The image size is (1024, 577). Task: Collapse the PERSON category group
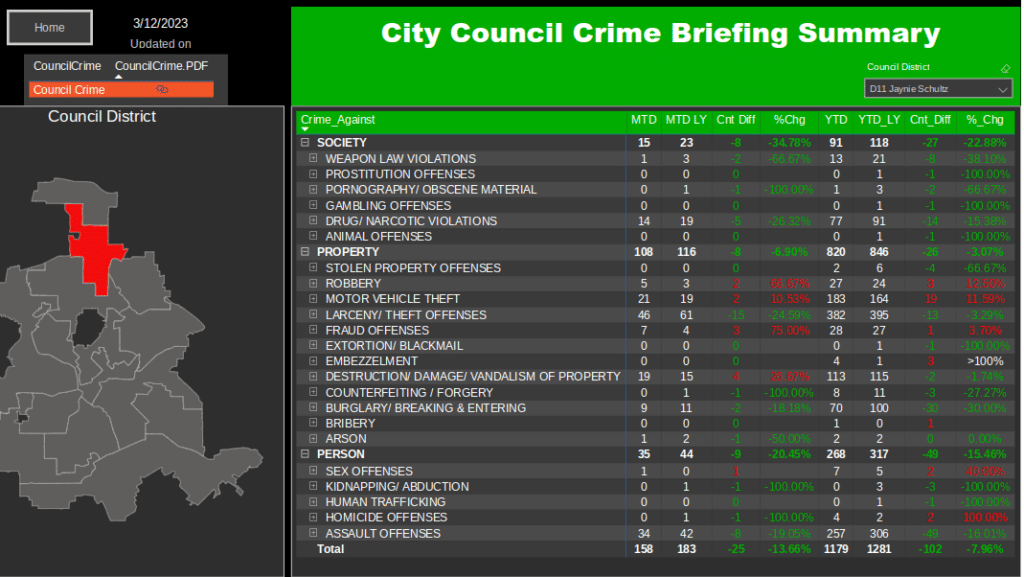[x=305, y=455]
